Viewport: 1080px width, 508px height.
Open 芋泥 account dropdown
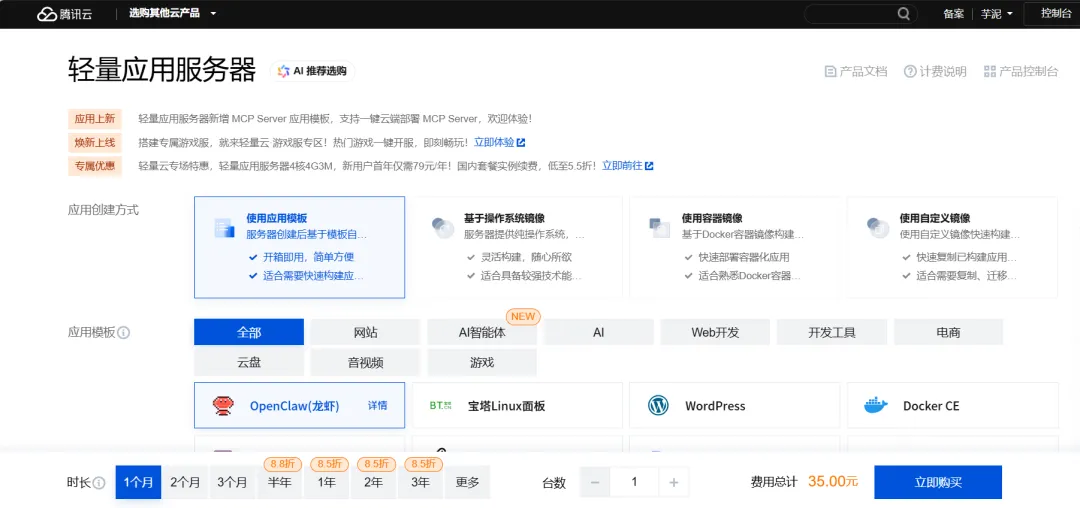[997, 14]
